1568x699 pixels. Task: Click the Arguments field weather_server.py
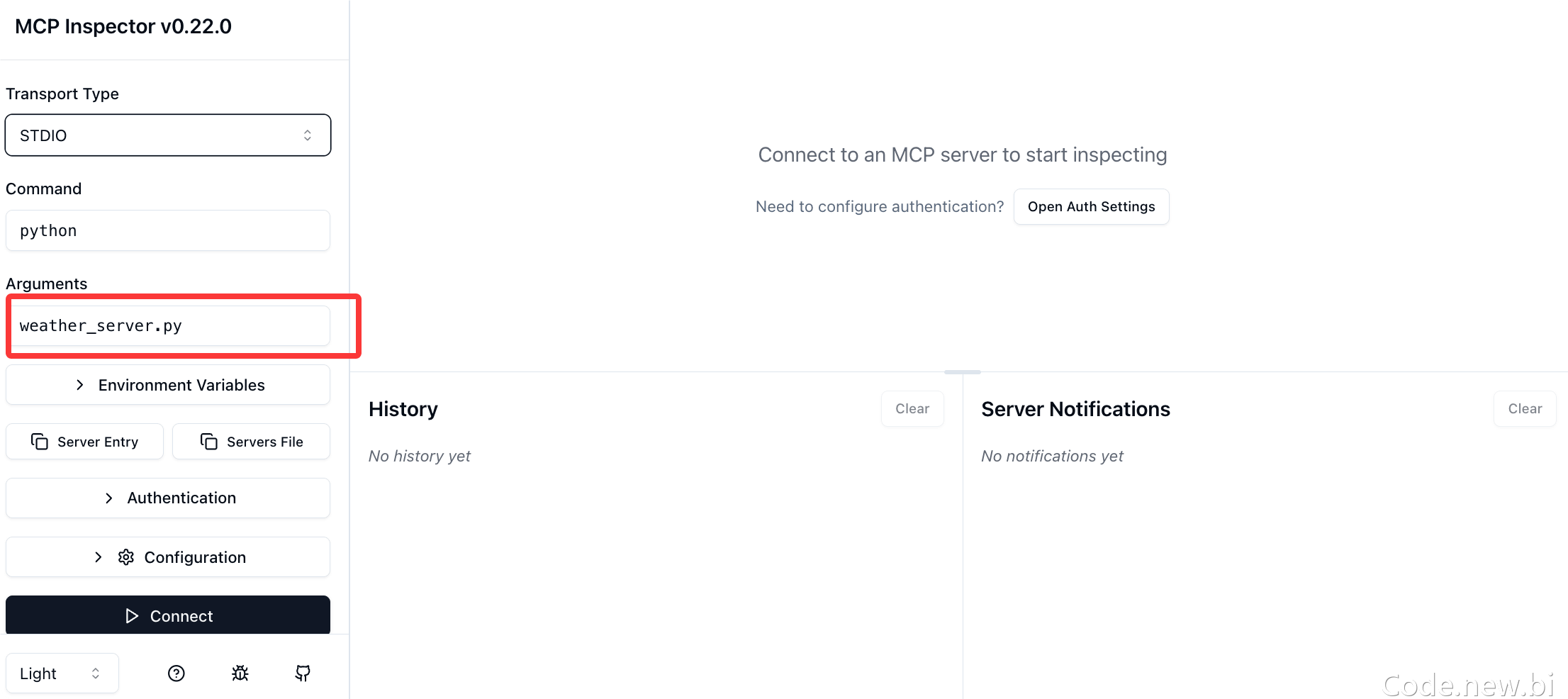[x=168, y=326]
